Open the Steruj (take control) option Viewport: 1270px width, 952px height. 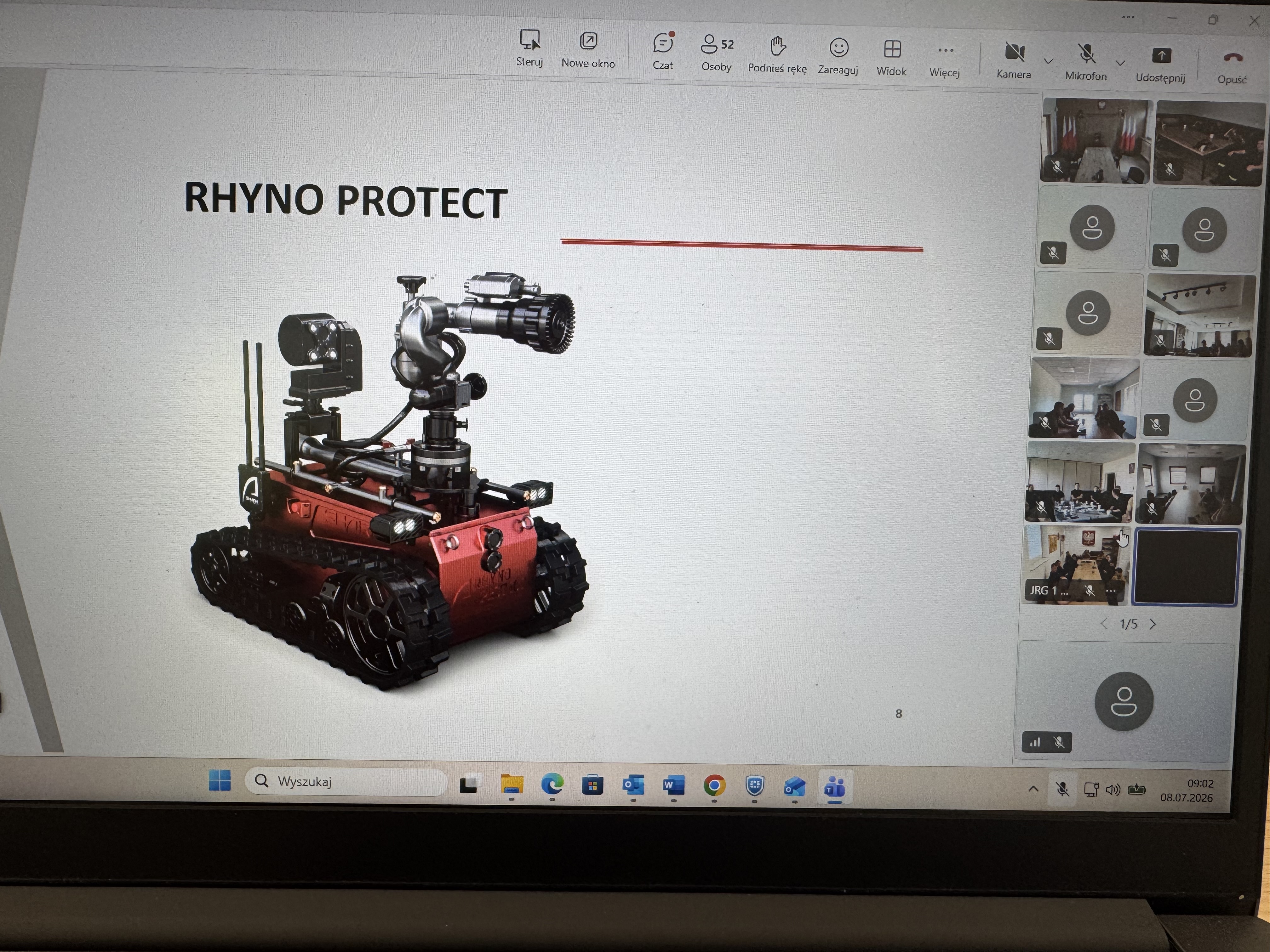click(x=529, y=48)
